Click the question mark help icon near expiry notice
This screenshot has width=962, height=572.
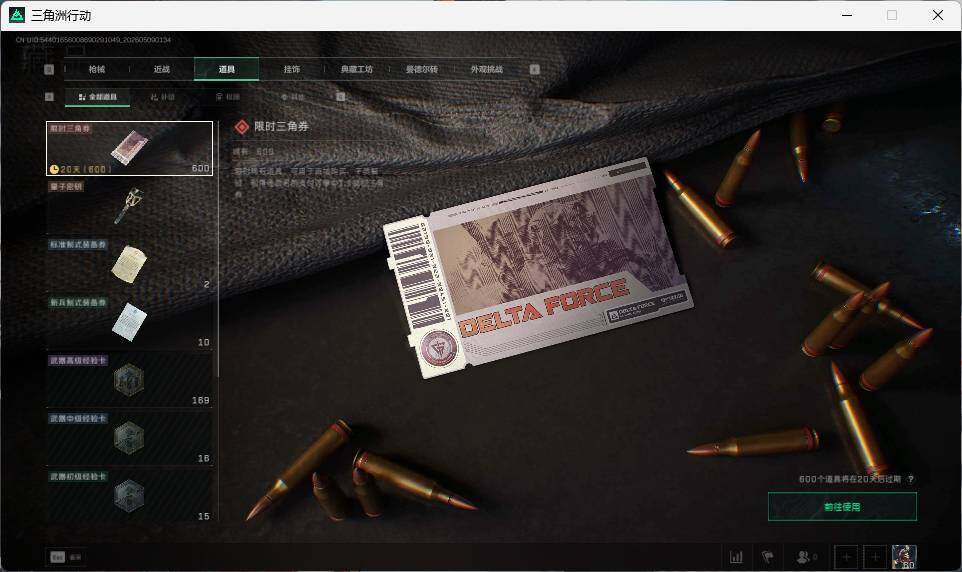coord(910,479)
